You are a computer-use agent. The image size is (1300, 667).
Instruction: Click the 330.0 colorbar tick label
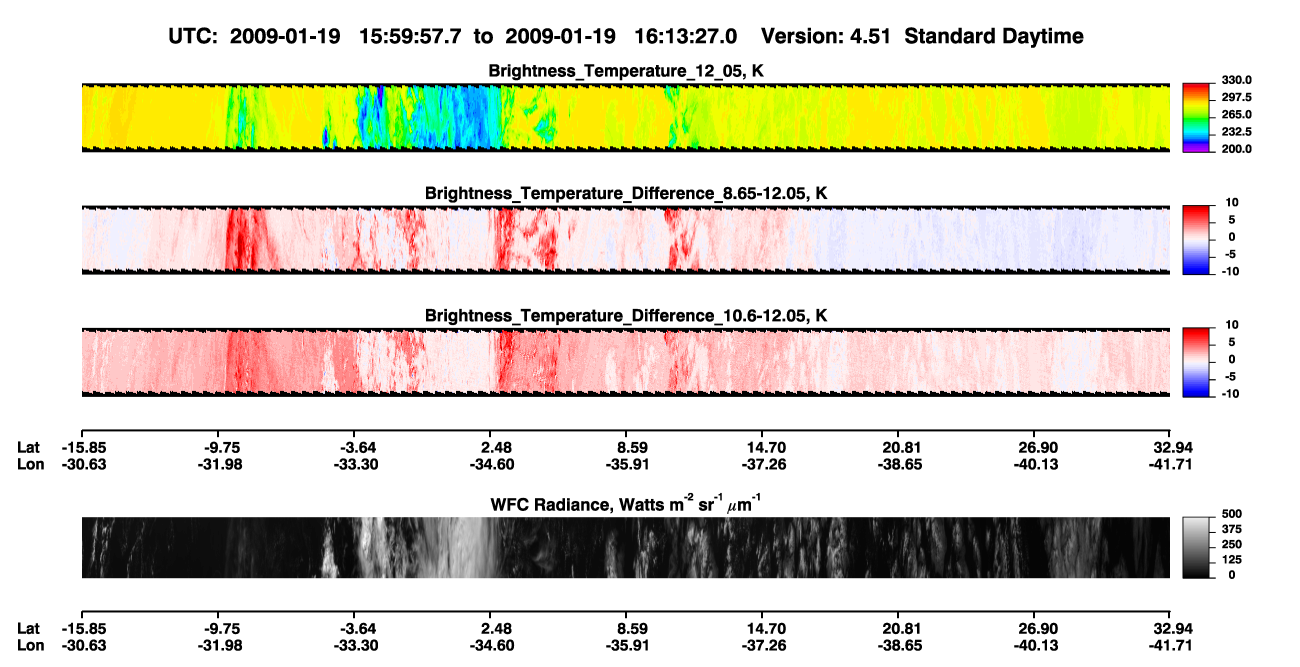1237,80
